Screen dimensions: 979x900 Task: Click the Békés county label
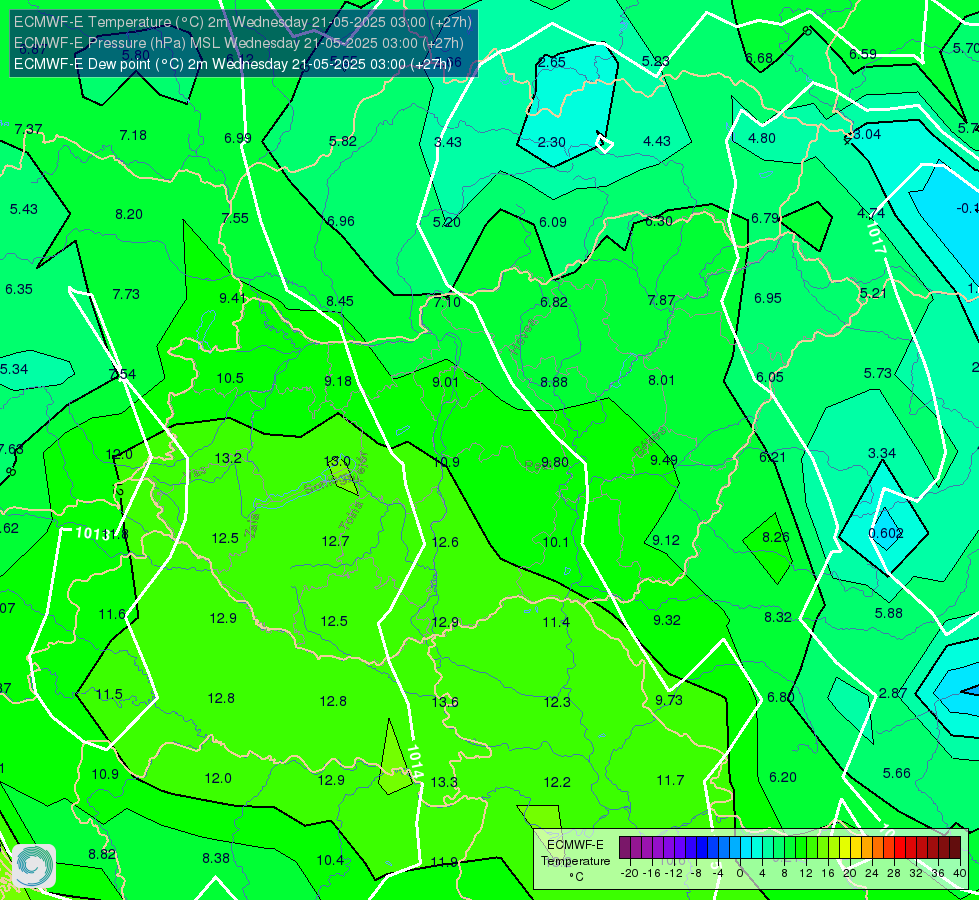[650, 442]
